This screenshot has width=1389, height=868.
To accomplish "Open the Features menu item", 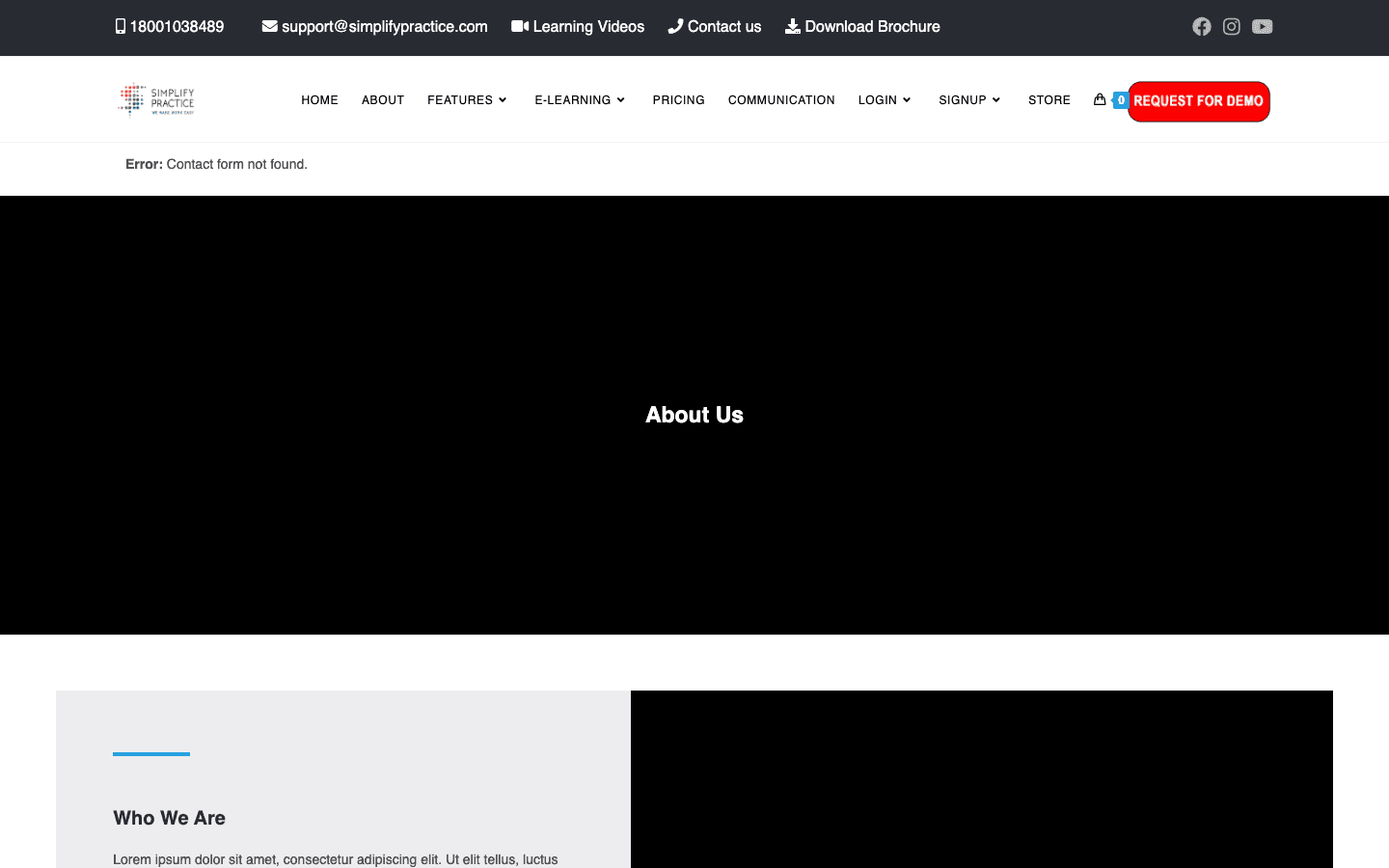I will [x=460, y=100].
